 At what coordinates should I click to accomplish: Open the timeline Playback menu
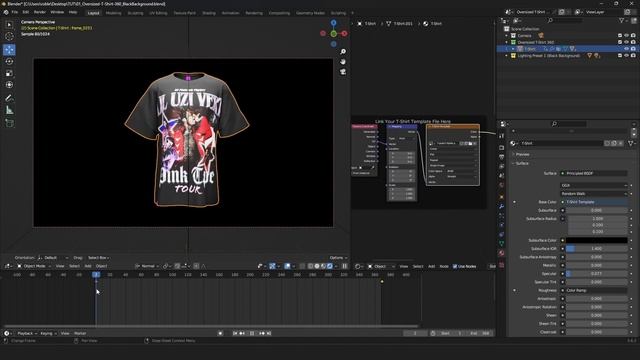pyautogui.click(x=27, y=333)
